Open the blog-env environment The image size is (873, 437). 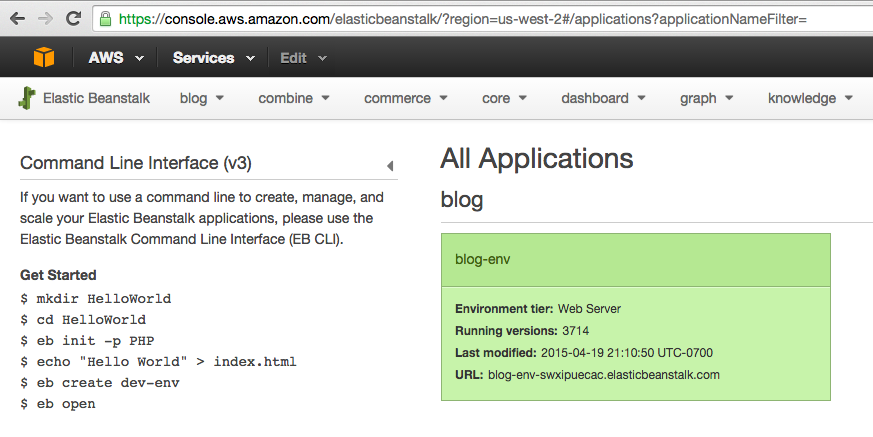[483, 259]
